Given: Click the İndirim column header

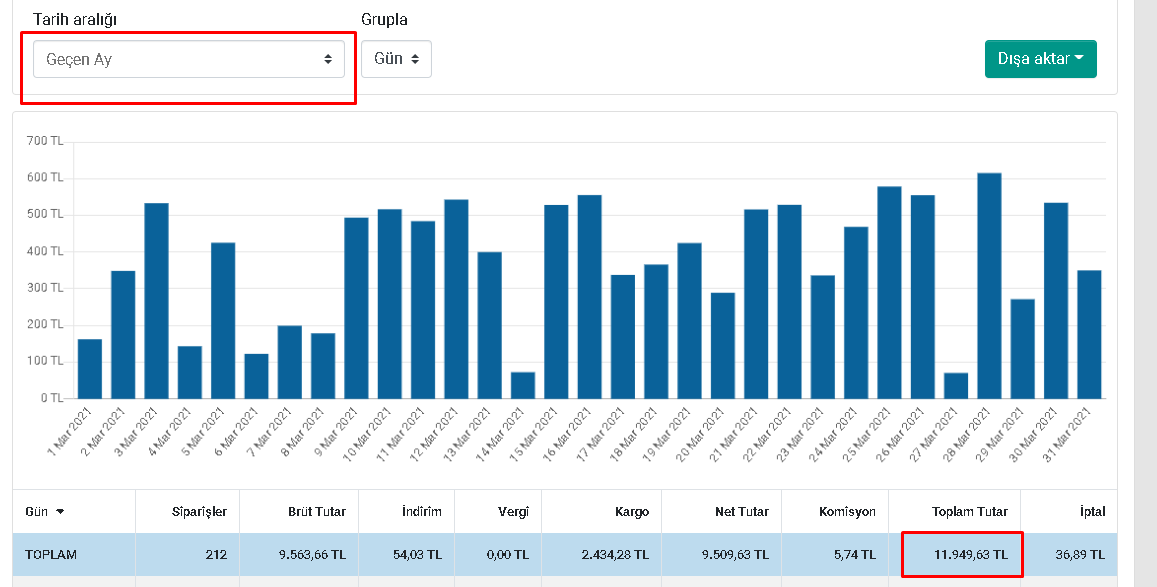Looking at the screenshot, I should coord(422,512).
